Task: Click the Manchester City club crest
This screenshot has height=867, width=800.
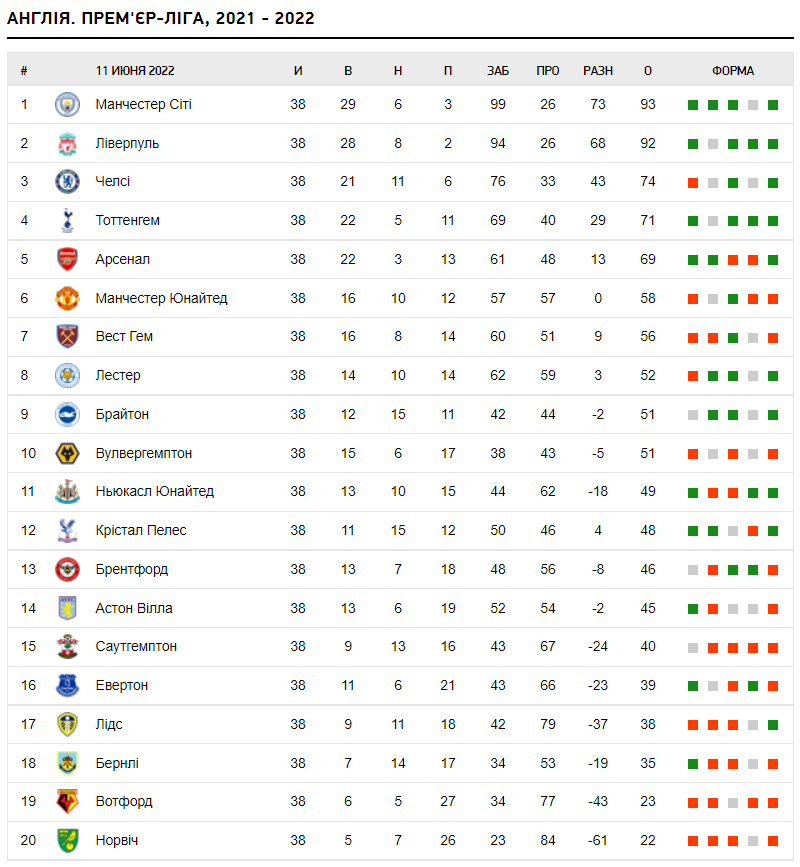Action: [67, 105]
